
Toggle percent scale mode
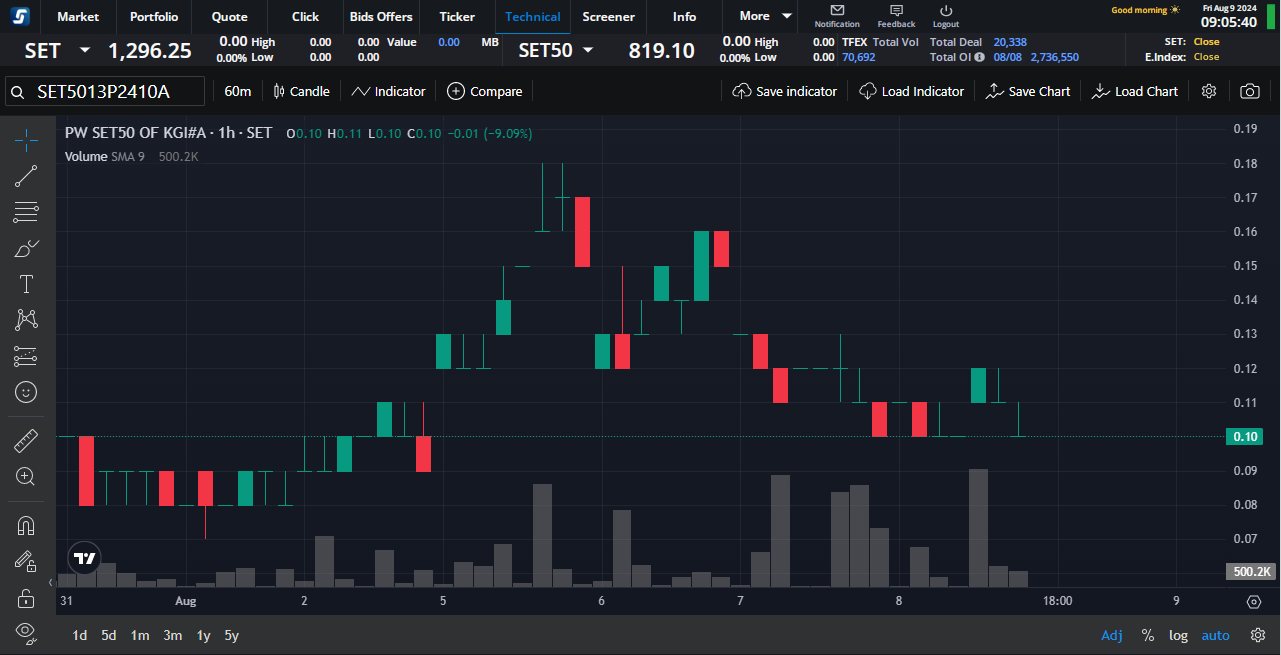[1147, 635]
